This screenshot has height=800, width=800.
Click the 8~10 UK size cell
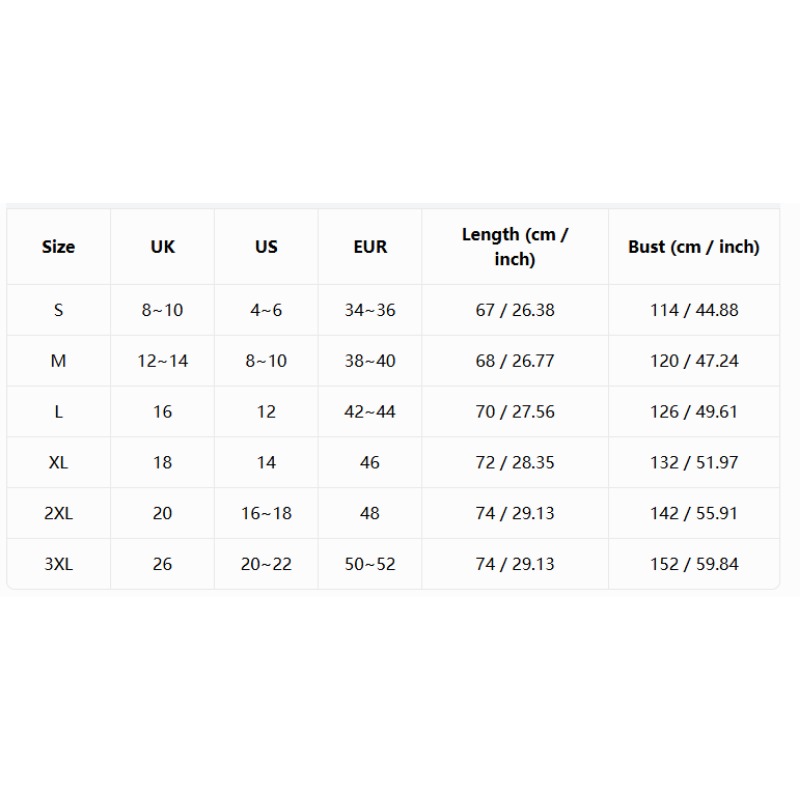click(x=162, y=310)
